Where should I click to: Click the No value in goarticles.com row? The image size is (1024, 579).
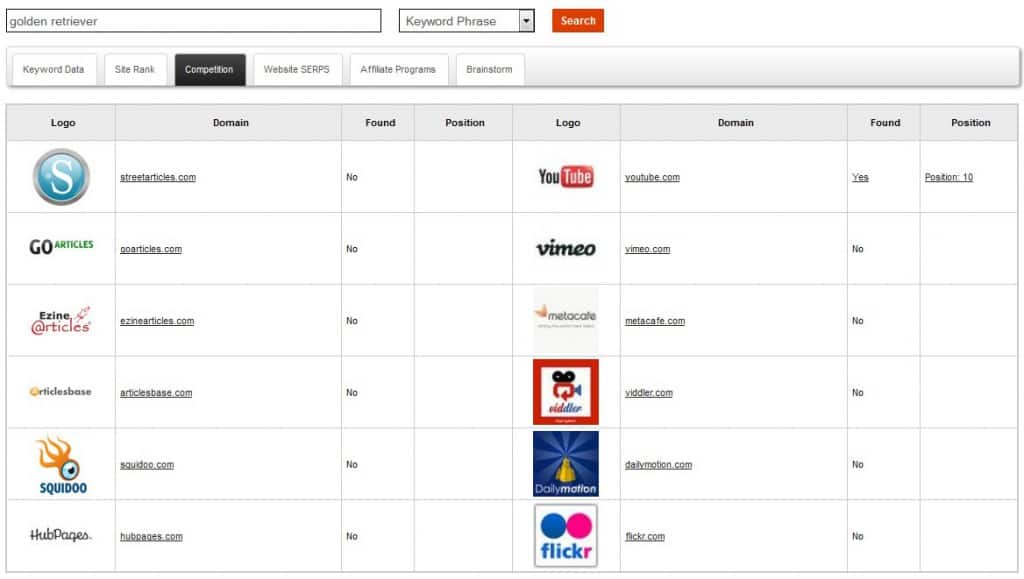(352, 249)
